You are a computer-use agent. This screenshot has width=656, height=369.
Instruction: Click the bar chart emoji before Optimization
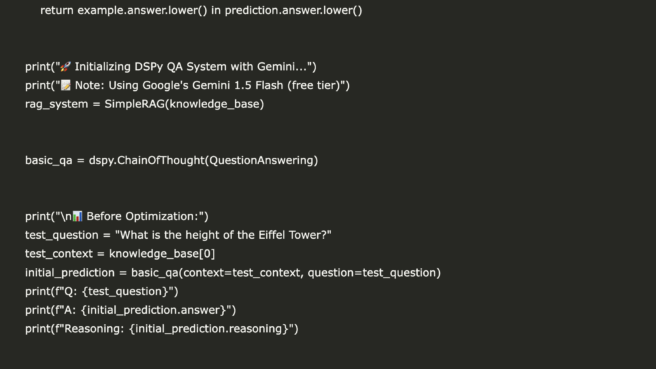tap(77, 216)
